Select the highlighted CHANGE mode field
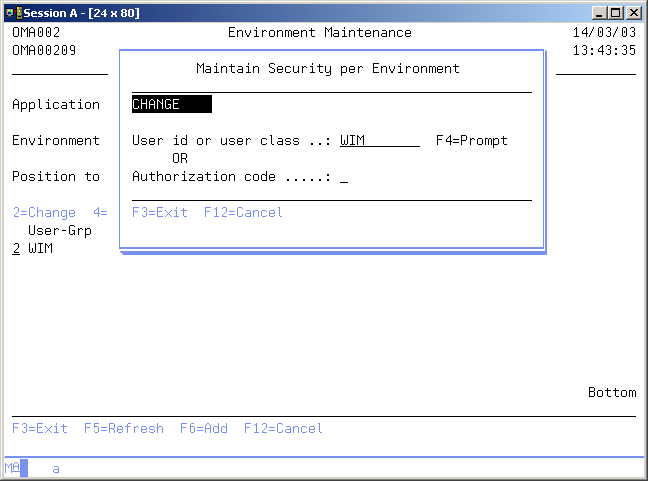Viewport: 648px width, 481px height. point(171,105)
